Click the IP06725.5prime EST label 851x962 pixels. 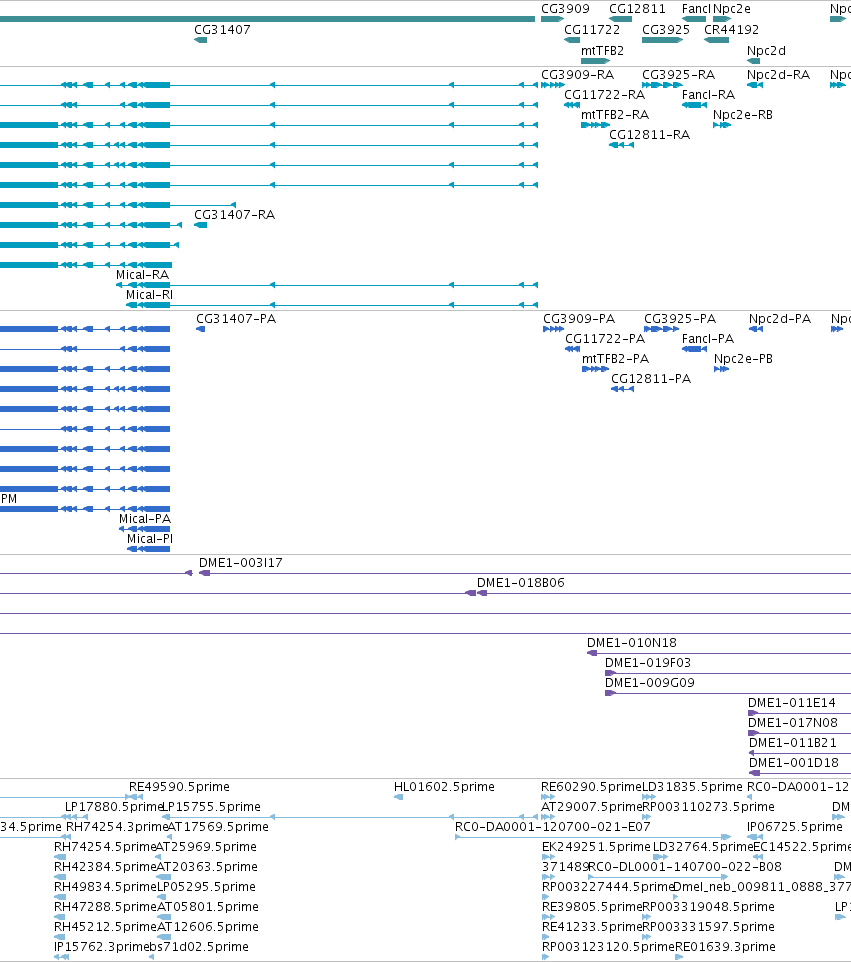pos(795,826)
